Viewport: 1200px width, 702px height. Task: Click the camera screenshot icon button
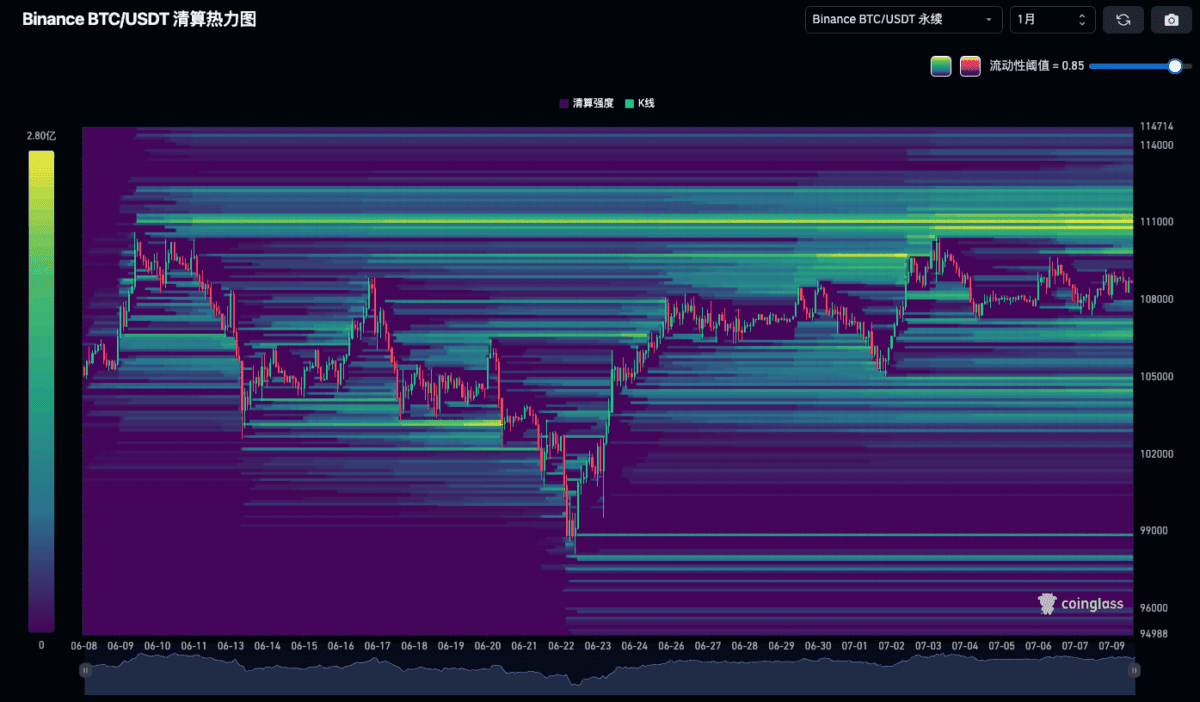(1172, 19)
